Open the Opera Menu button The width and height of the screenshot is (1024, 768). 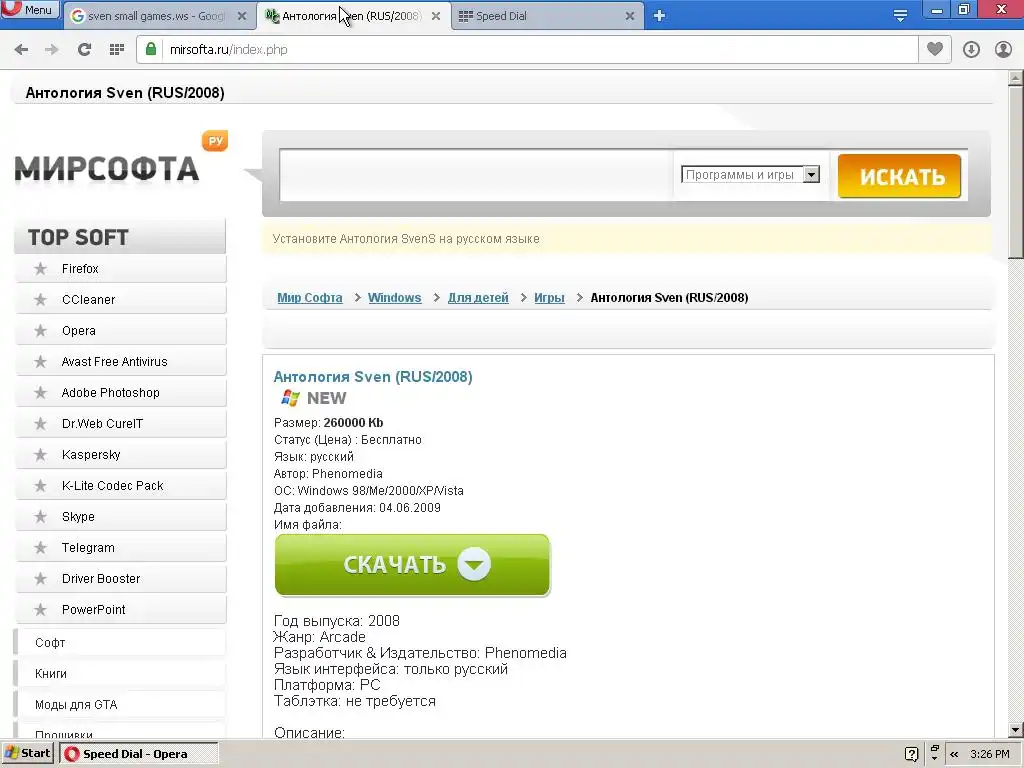click(x=30, y=9)
